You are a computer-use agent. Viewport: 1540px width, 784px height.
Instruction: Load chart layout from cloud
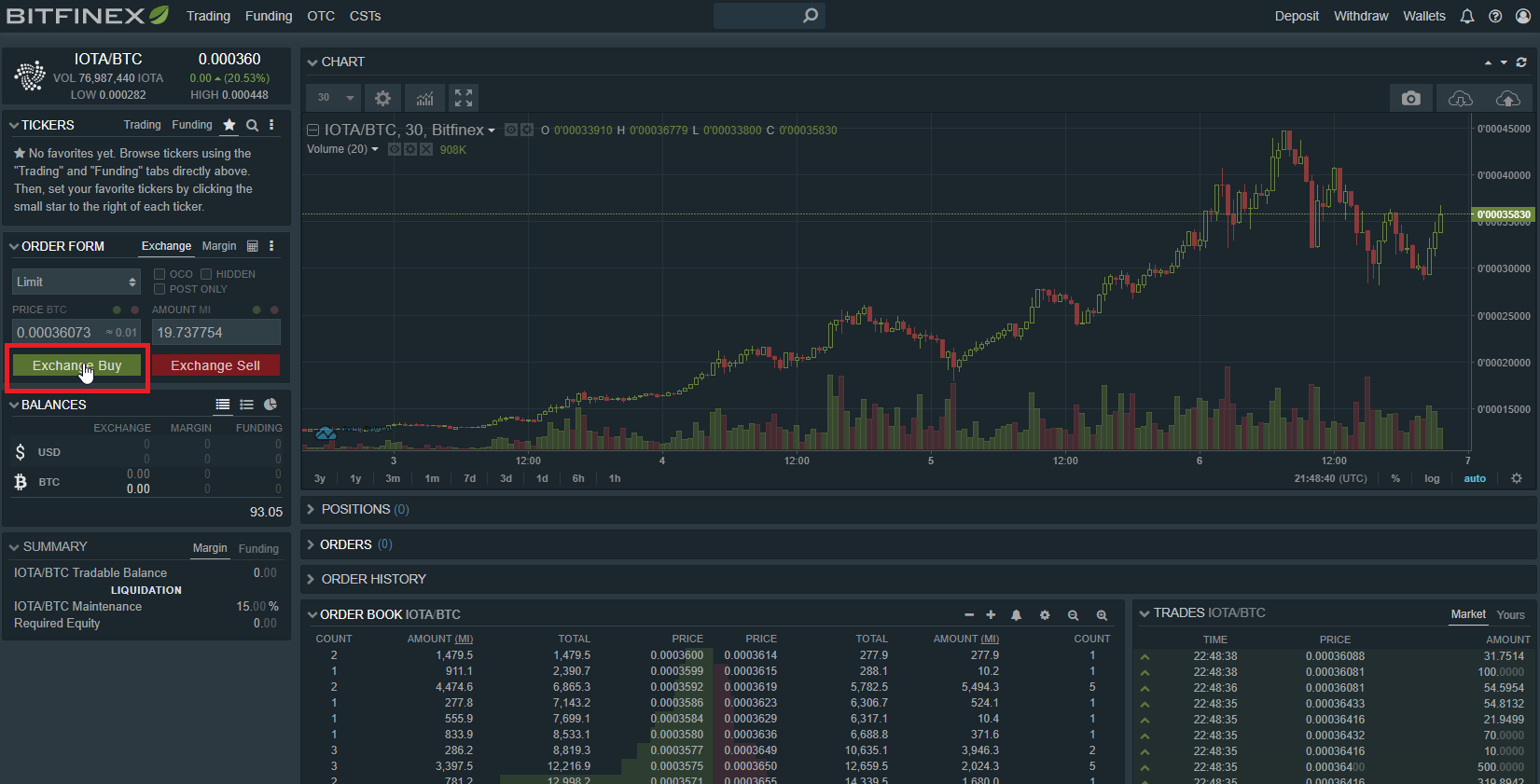1461,98
